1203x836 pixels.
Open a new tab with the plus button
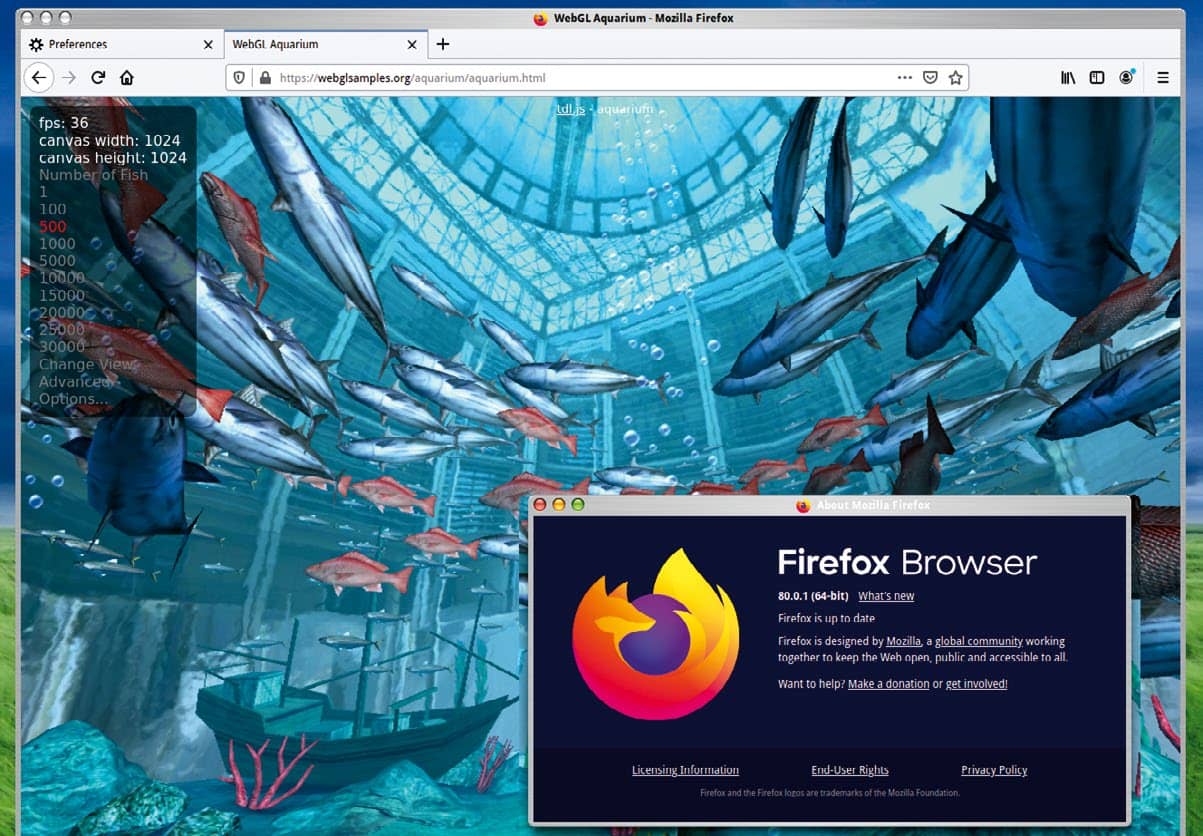coord(443,44)
